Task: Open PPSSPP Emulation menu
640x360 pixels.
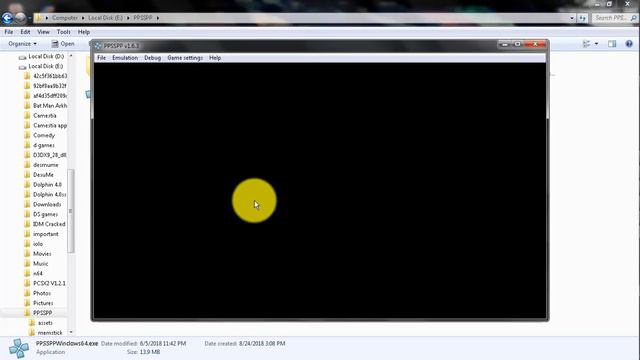Action: (x=125, y=58)
